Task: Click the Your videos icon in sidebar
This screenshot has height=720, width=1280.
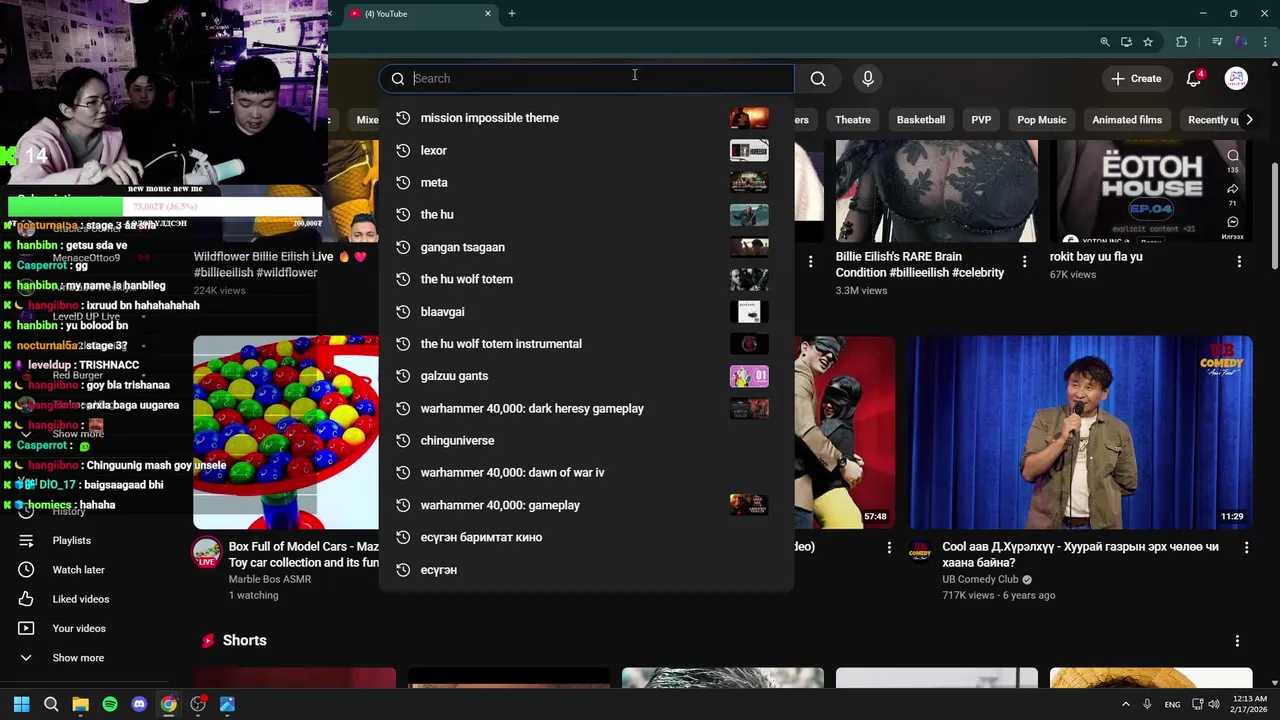Action: [x=26, y=629]
